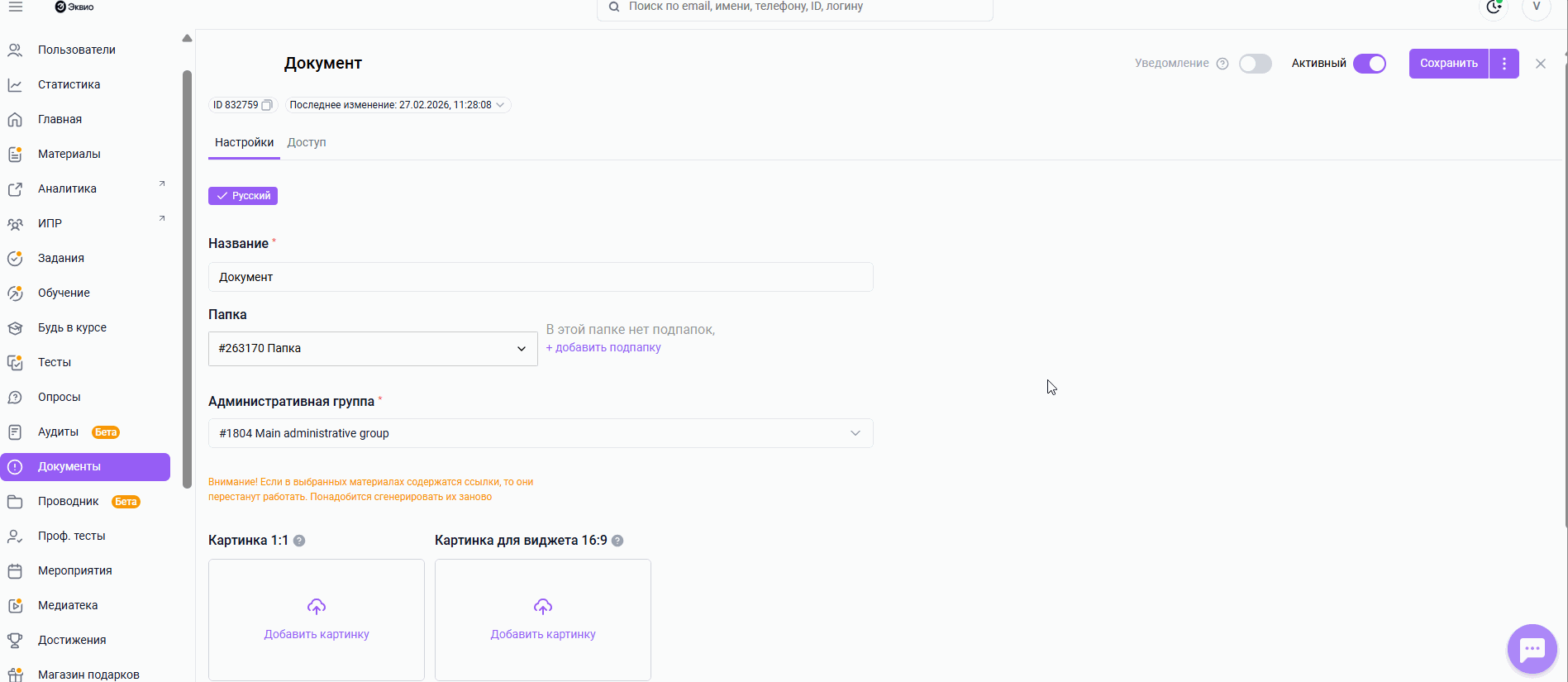Image resolution: width=1568 pixels, height=682 pixels.
Task: Click the Уведомление help question icon
Action: click(x=1222, y=64)
